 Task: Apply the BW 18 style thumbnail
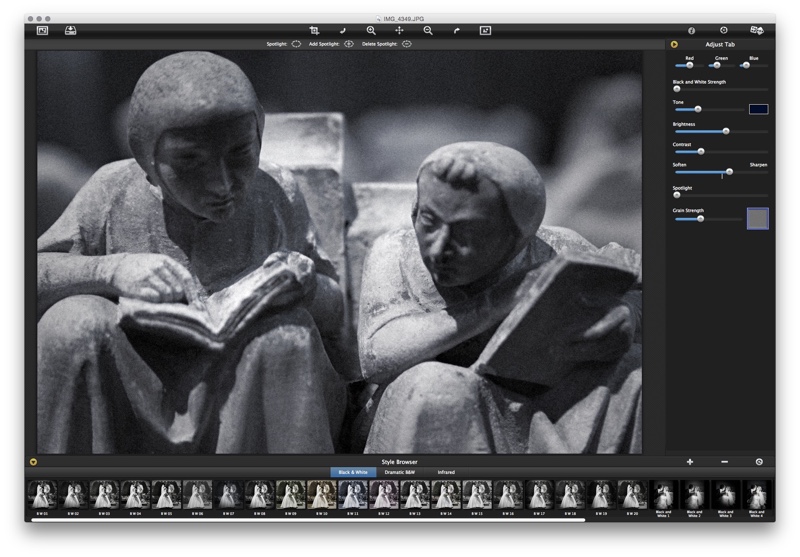coord(570,495)
